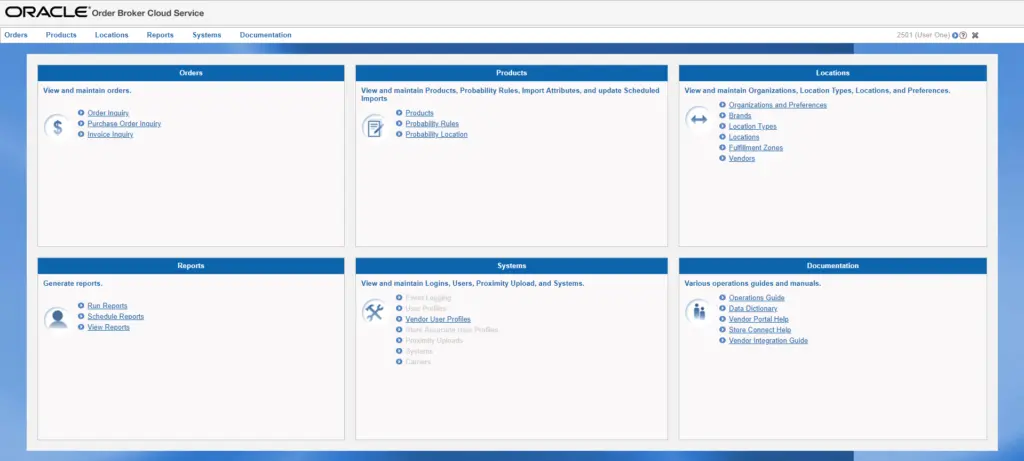Open the Documentation menu
The height and width of the screenshot is (461, 1024).
[265, 35]
